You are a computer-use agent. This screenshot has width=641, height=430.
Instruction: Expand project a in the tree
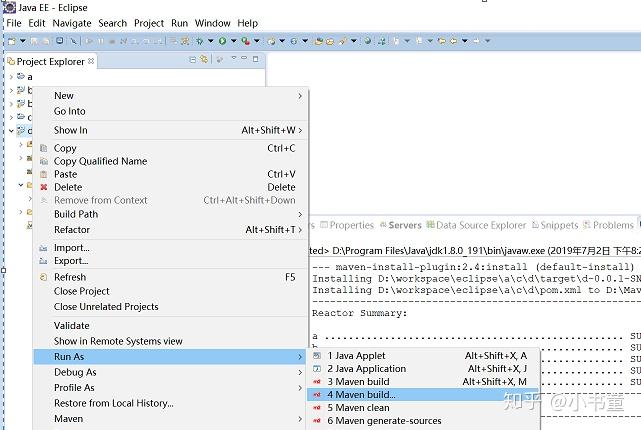click(11, 76)
